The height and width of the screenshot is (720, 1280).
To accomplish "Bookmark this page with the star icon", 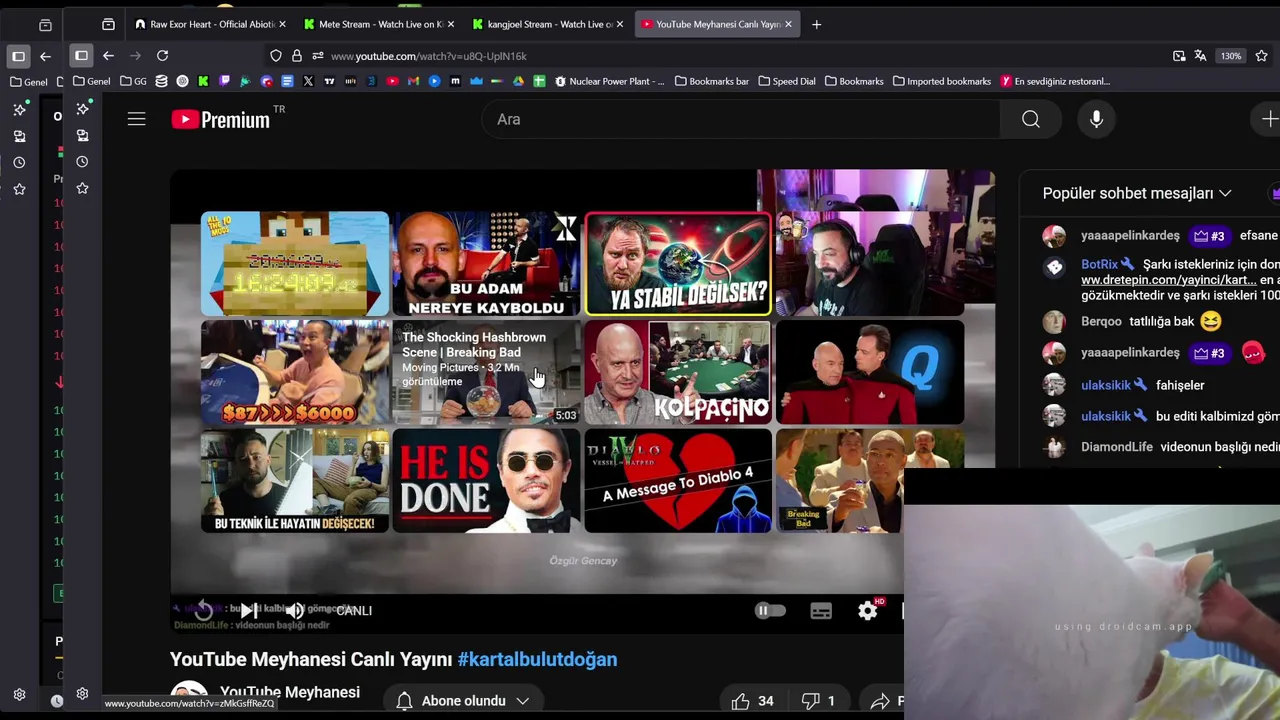I will (1261, 56).
